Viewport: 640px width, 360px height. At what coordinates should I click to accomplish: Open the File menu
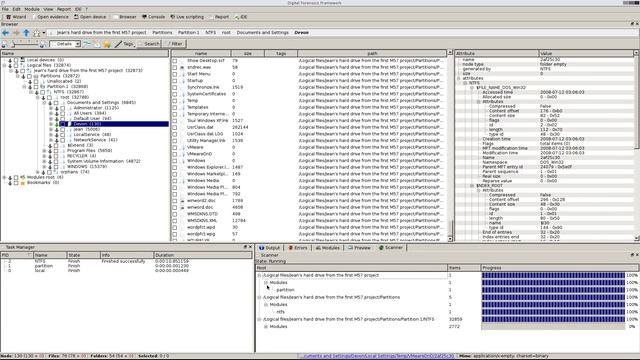pyautogui.click(x=5, y=9)
